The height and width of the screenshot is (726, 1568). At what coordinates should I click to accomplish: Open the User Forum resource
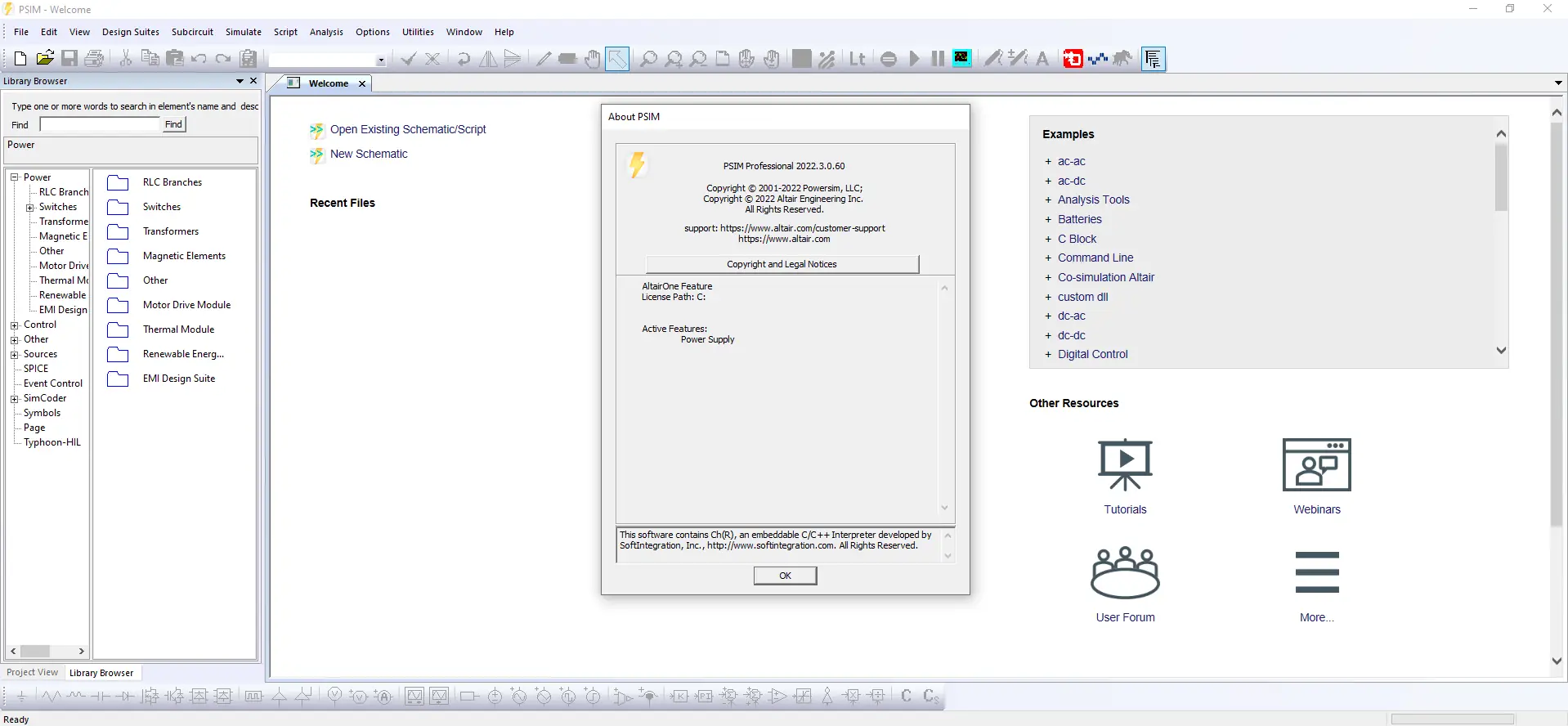1125,585
